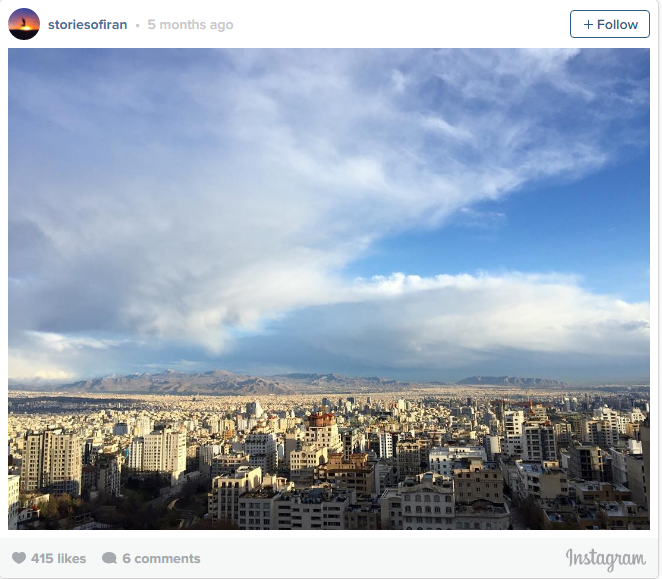Click the storiesofiran username link

87,24
